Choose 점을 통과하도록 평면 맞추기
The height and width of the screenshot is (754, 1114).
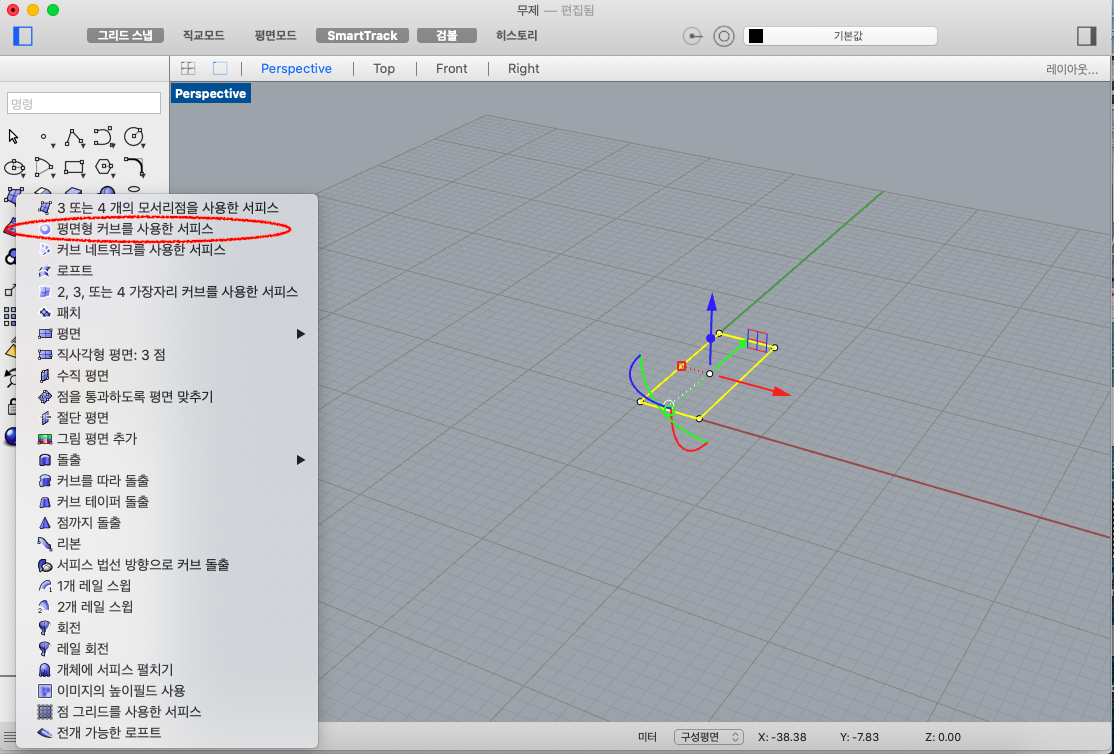167,397
